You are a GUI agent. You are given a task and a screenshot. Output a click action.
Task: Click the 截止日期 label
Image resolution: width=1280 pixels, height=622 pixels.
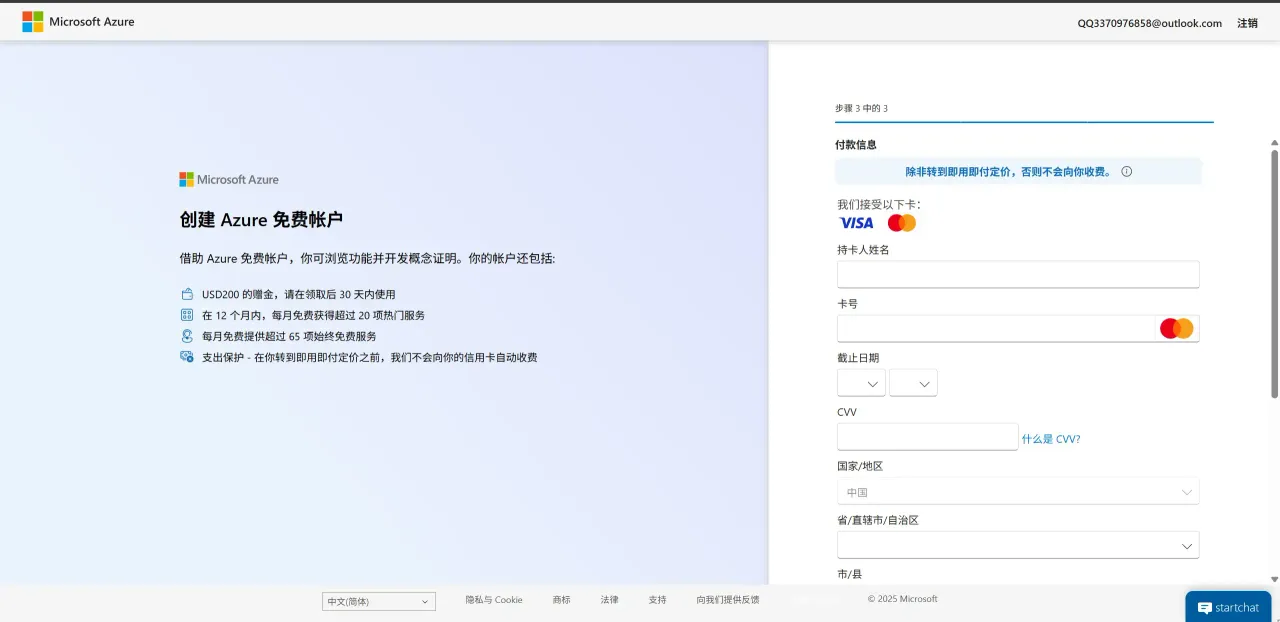click(858, 358)
